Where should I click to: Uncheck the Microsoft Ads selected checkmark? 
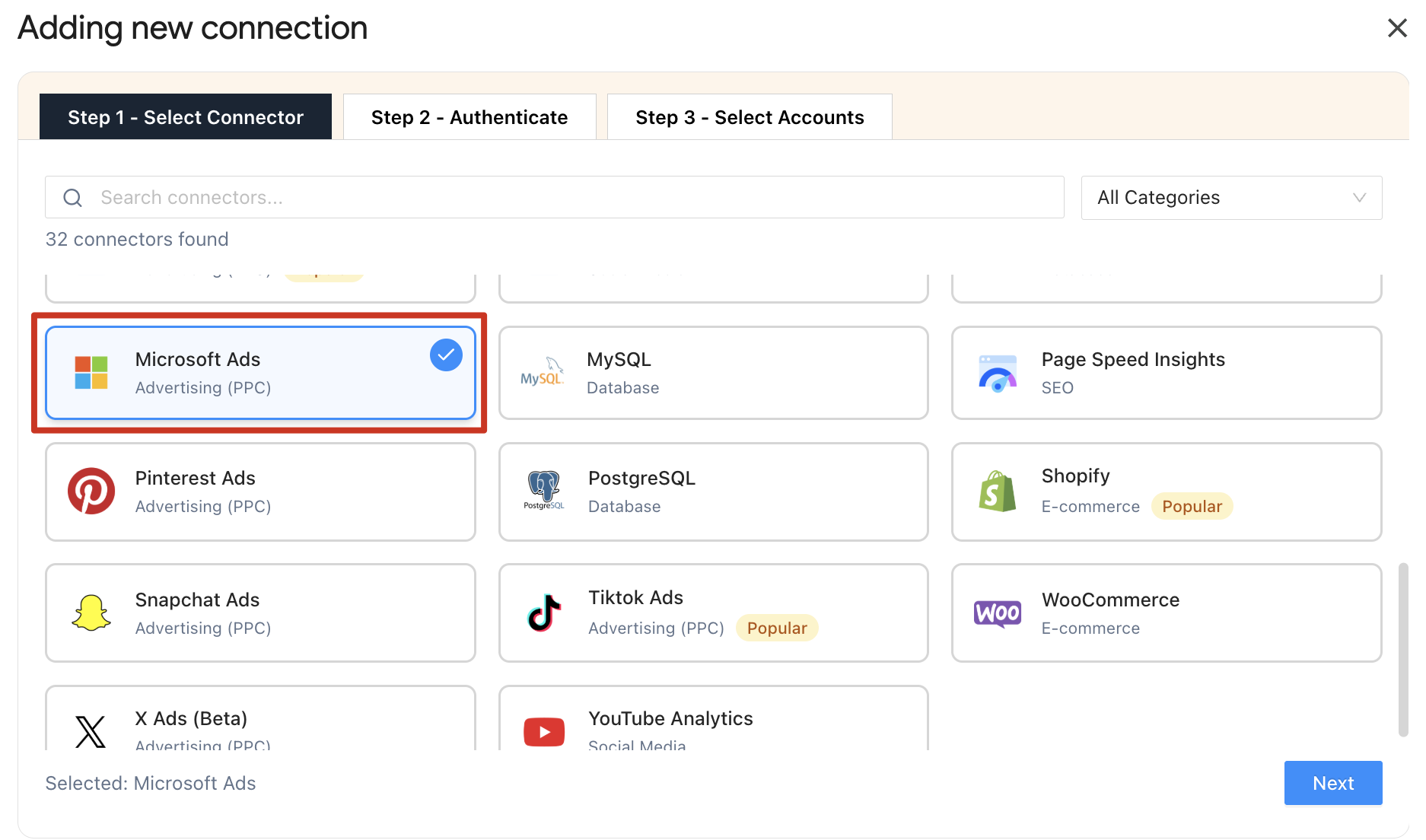coord(446,355)
